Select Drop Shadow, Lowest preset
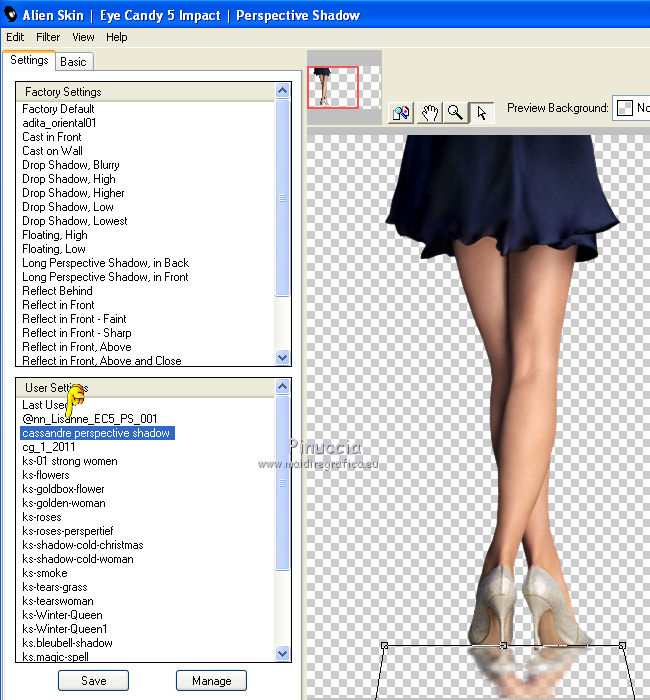This screenshot has height=700, width=650. [x=75, y=221]
